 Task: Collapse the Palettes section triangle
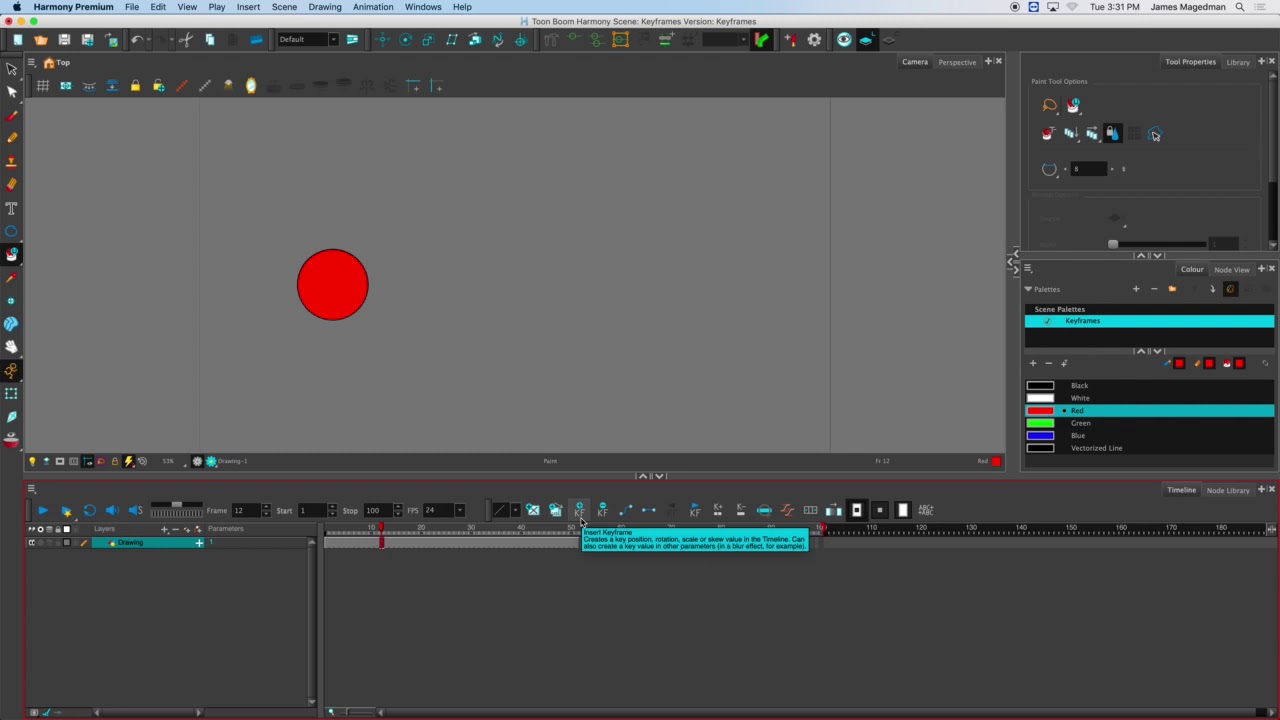coord(1028,289)
